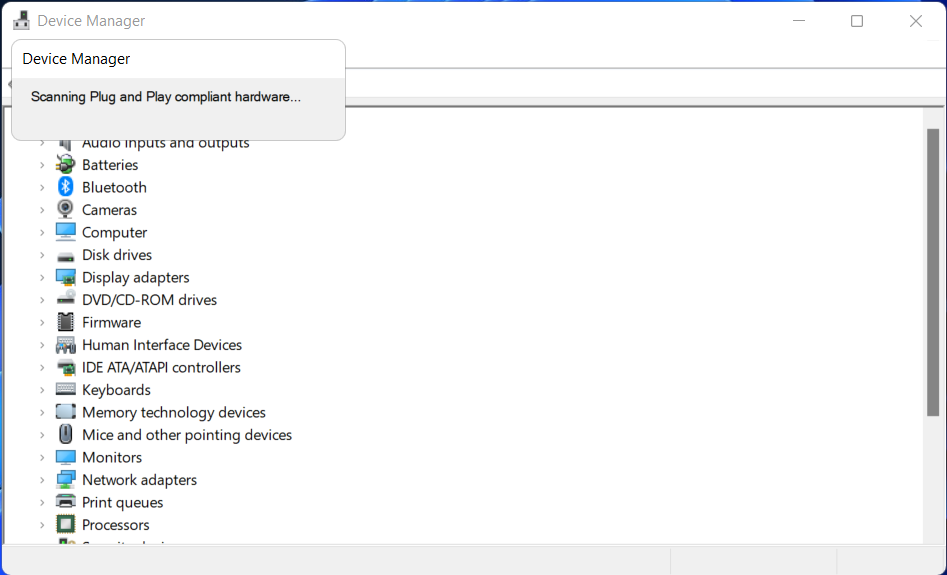Expand the Monitors category arrow

pos(42,457)
